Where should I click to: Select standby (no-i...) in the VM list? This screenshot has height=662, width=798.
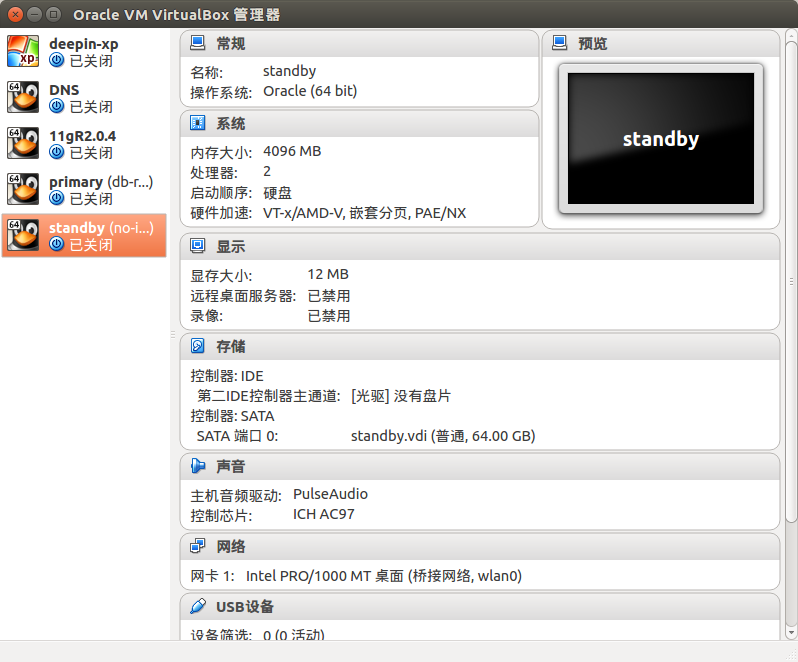point(84,235)
